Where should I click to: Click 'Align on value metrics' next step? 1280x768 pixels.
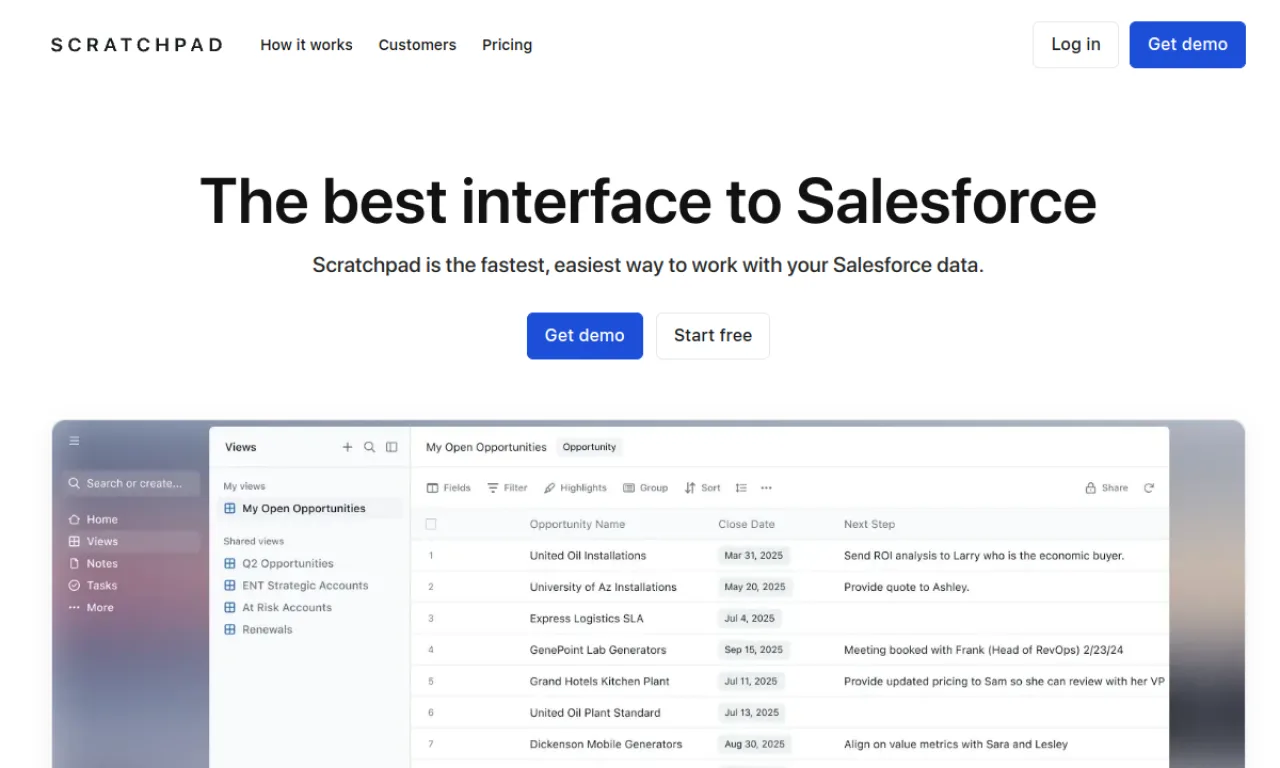(955, 744)
